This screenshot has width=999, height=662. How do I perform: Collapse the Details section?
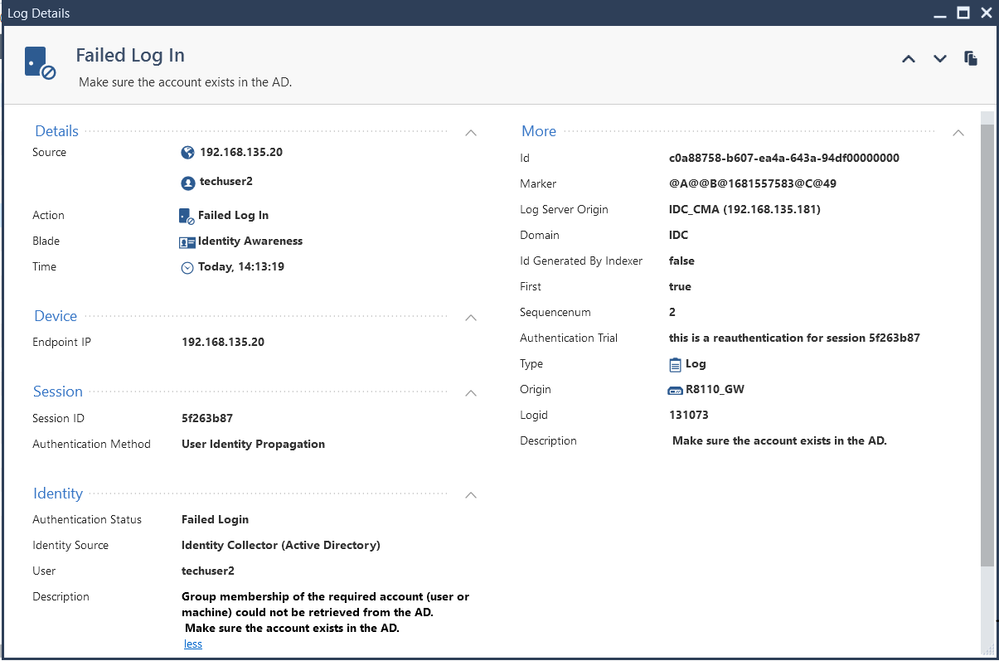coord(471,133)
